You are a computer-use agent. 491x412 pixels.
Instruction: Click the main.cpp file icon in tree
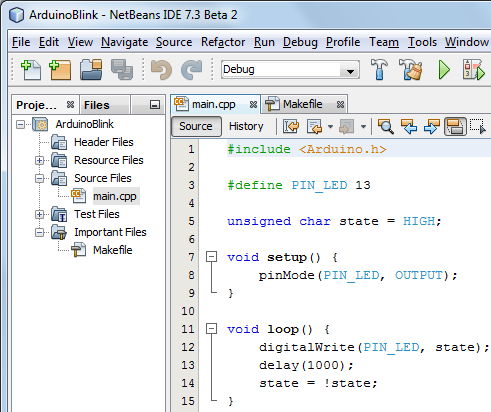tap(79, 196)
